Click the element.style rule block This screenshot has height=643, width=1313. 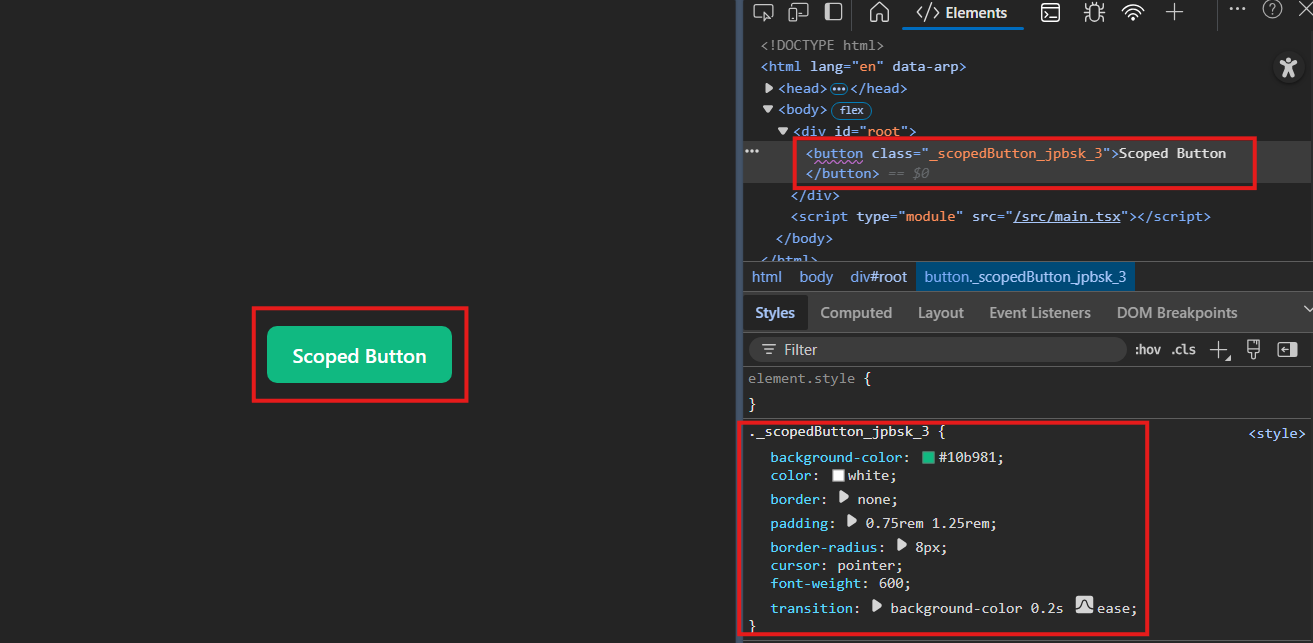point(1027,391)
